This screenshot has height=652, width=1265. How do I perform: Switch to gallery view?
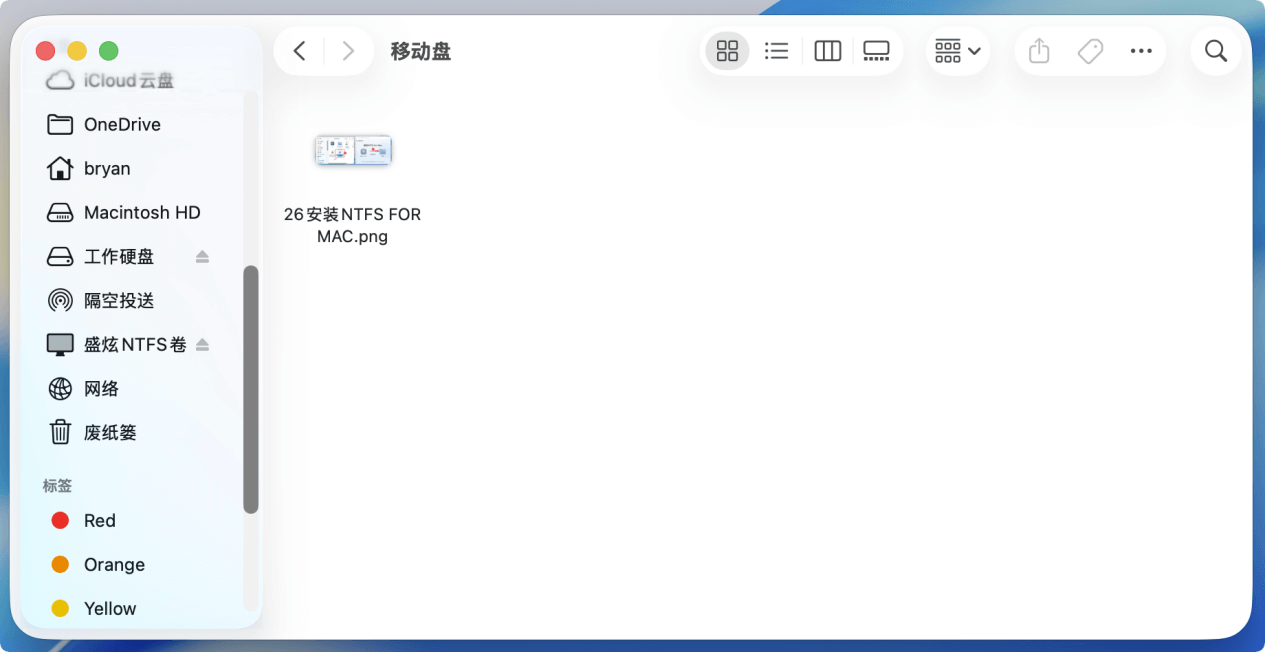(x=877, y=50)
